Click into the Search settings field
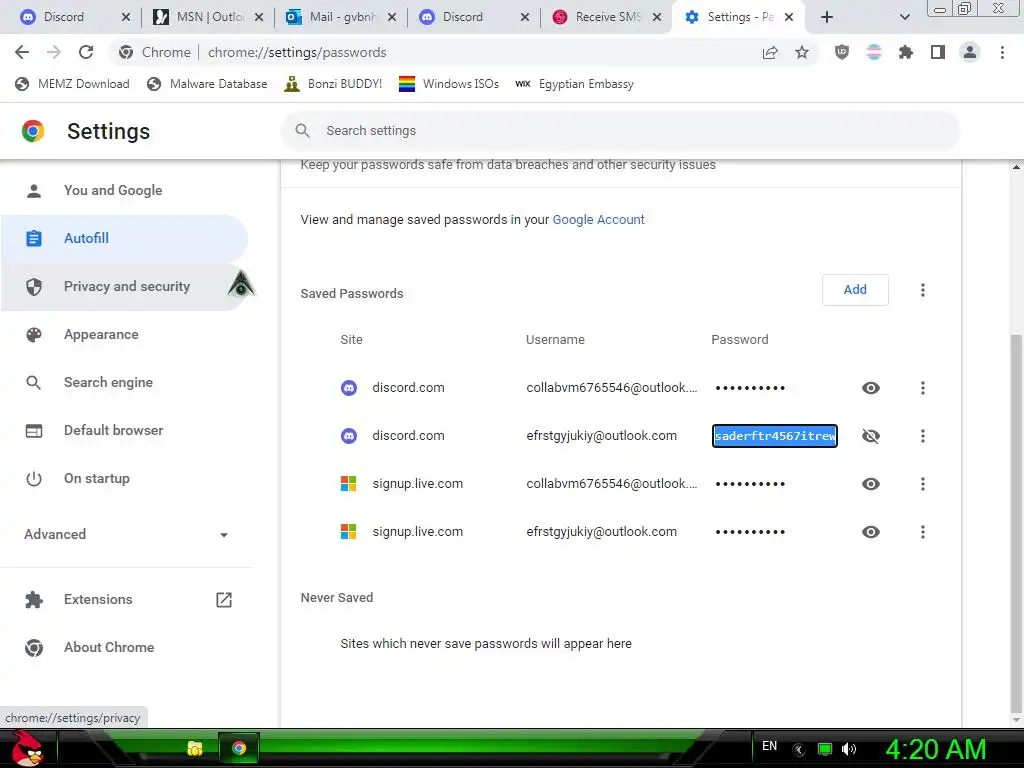 click(x=620, y=131)
